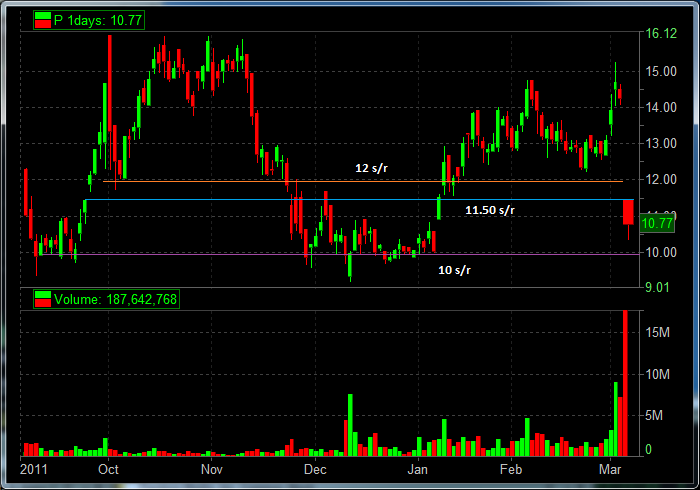Click the green 10.77 current price tag
The width and height of the screenshot is (700, 490).
coord(657,224)
